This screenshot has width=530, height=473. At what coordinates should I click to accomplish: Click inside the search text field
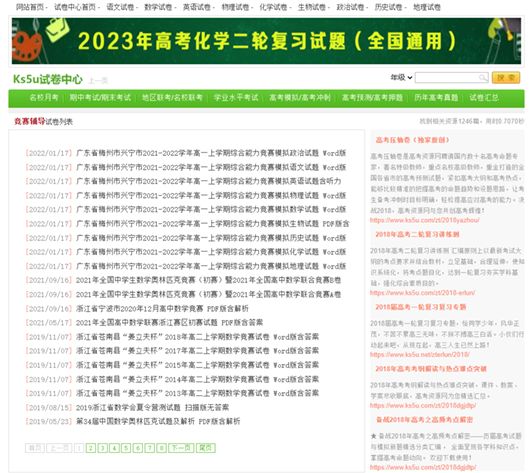[447, 78]
